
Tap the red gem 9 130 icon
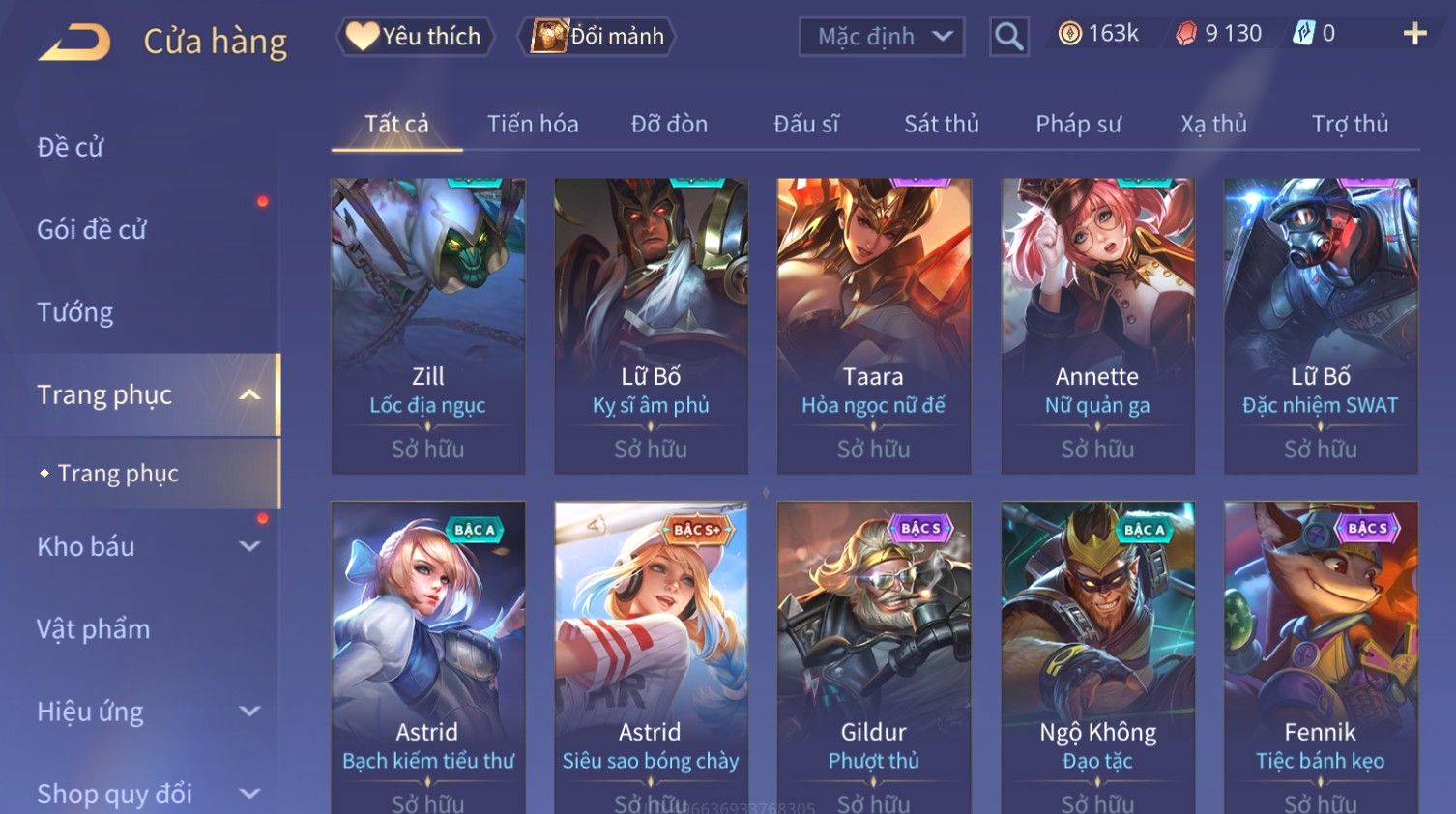coord(1185,34)
